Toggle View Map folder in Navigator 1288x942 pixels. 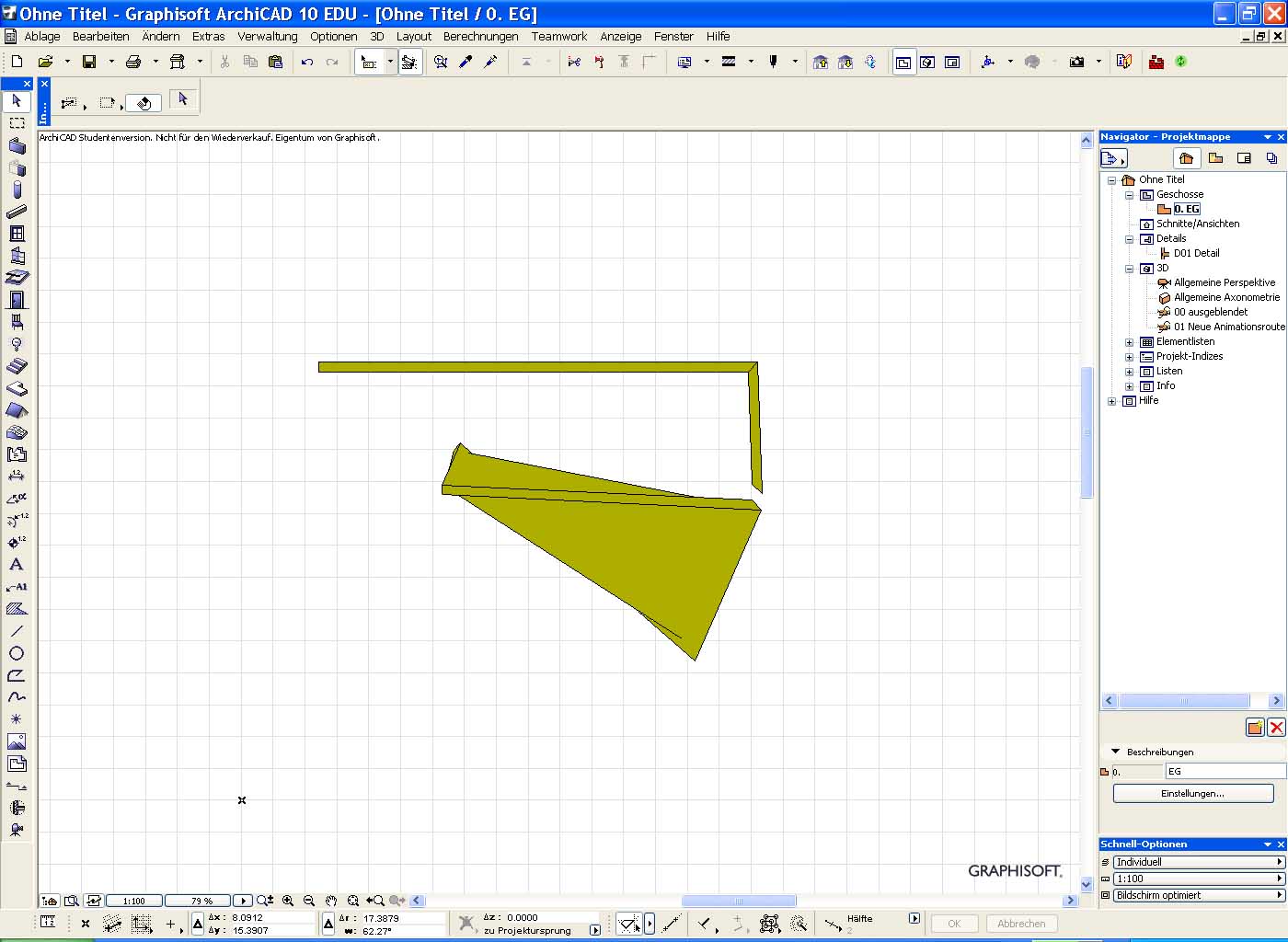click(x=1215, y=158)
